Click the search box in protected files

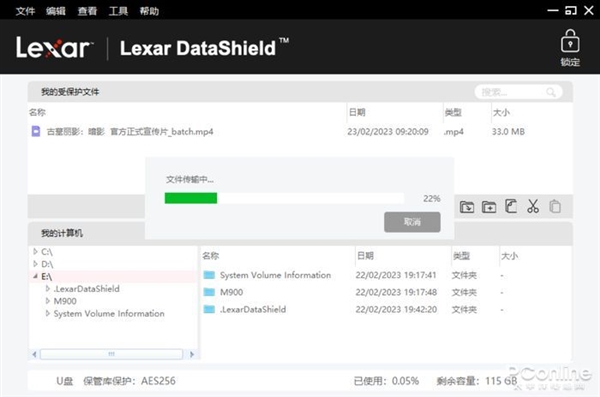pos(518,92)
